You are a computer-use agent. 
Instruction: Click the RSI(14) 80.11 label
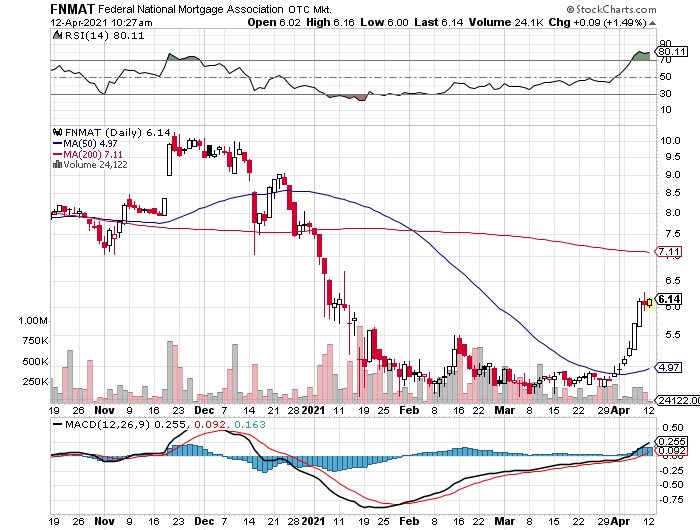coord(104,36)
